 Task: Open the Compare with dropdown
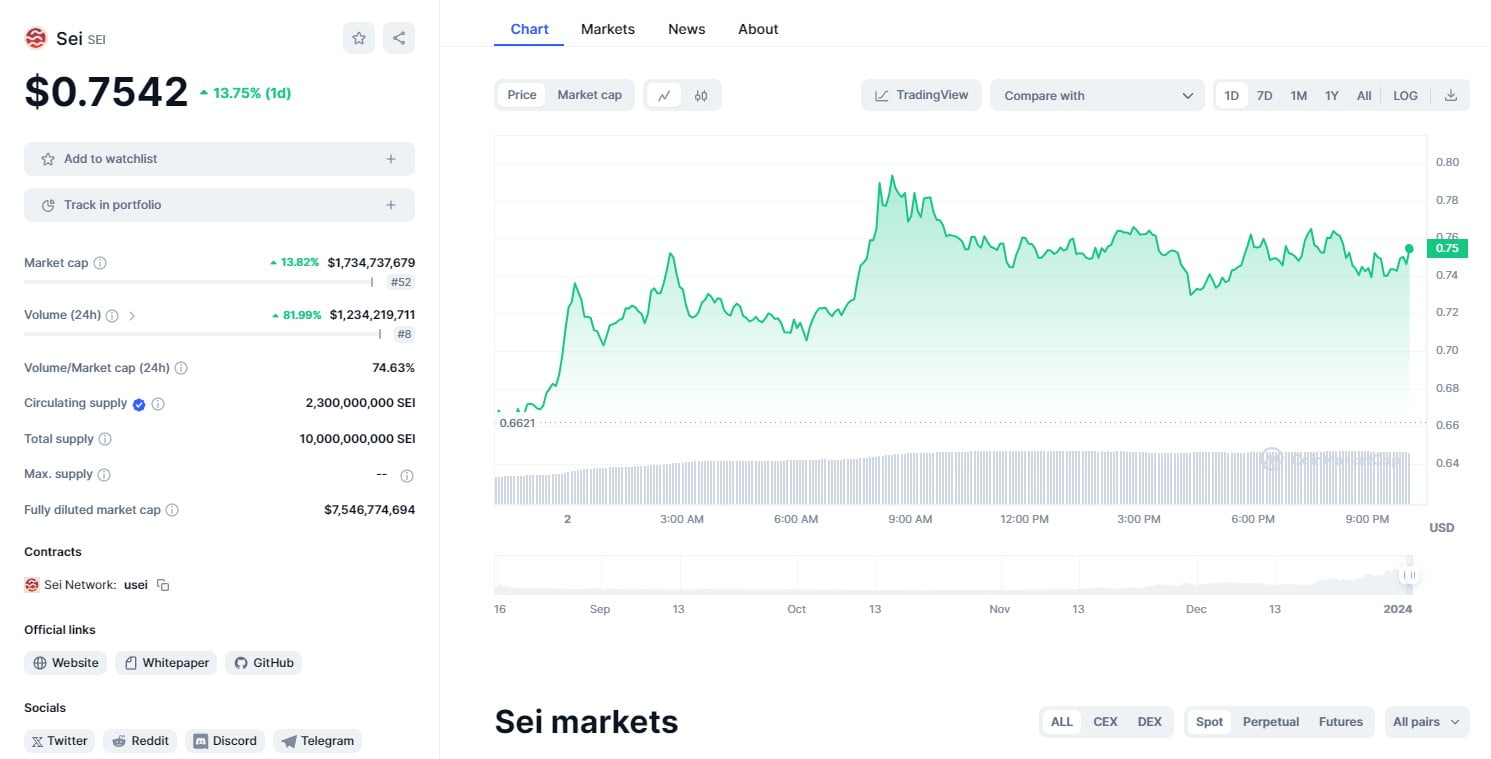[x=1097, y=95]
